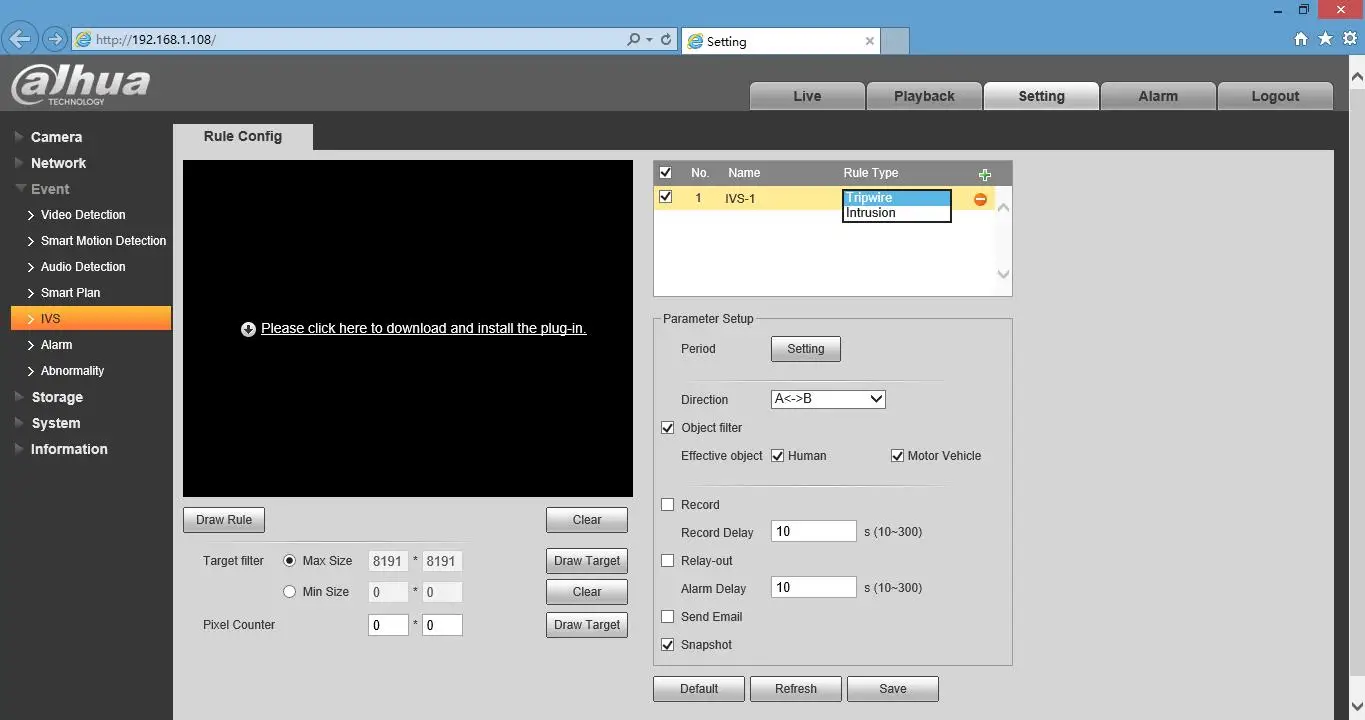This screenshot has width=1365, height=720.
Task: Open the browser favorites star icon
Action: click(x=1325, y=39)
